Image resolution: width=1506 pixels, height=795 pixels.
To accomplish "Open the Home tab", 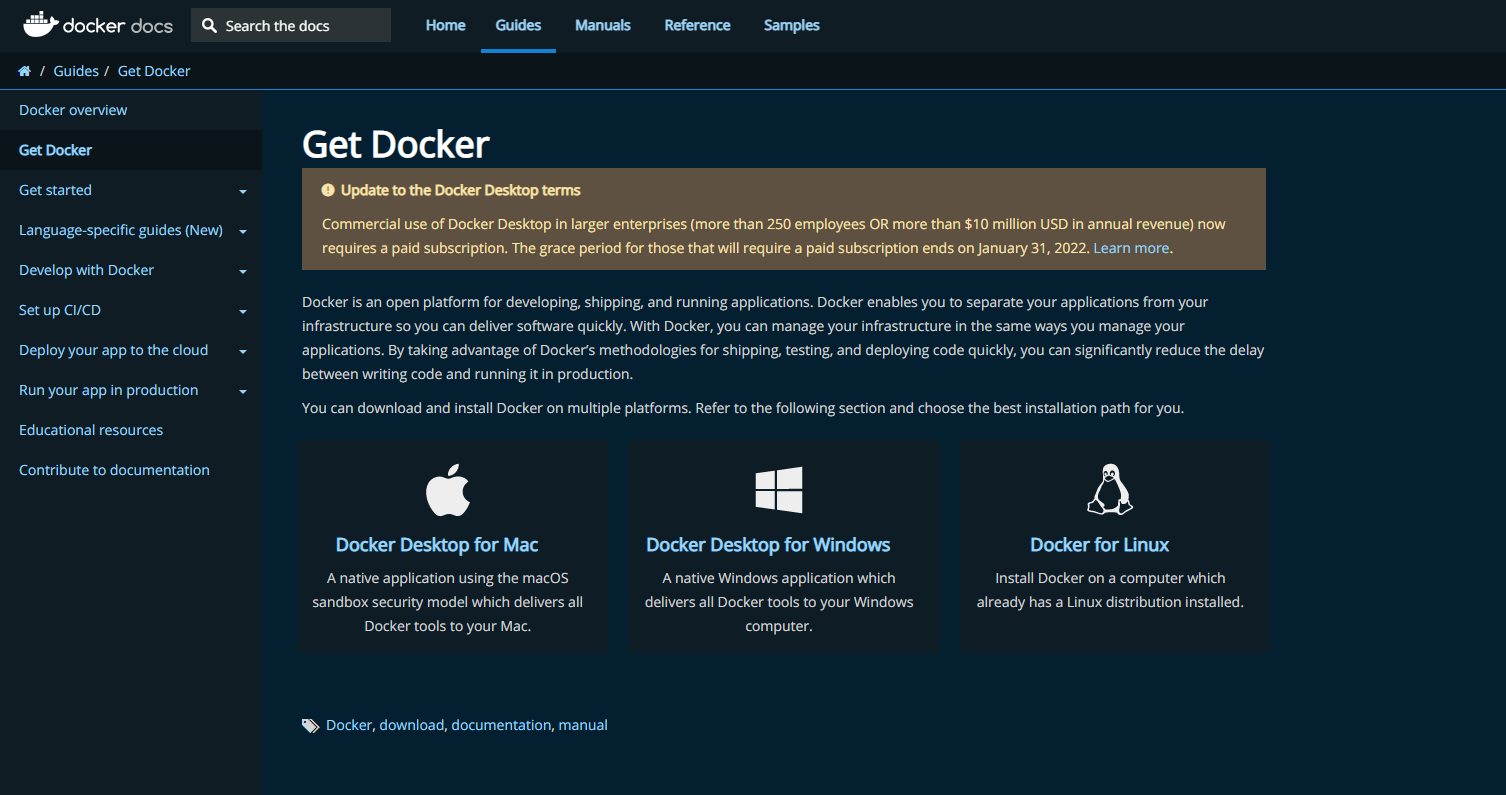I will tap(445, 25).
